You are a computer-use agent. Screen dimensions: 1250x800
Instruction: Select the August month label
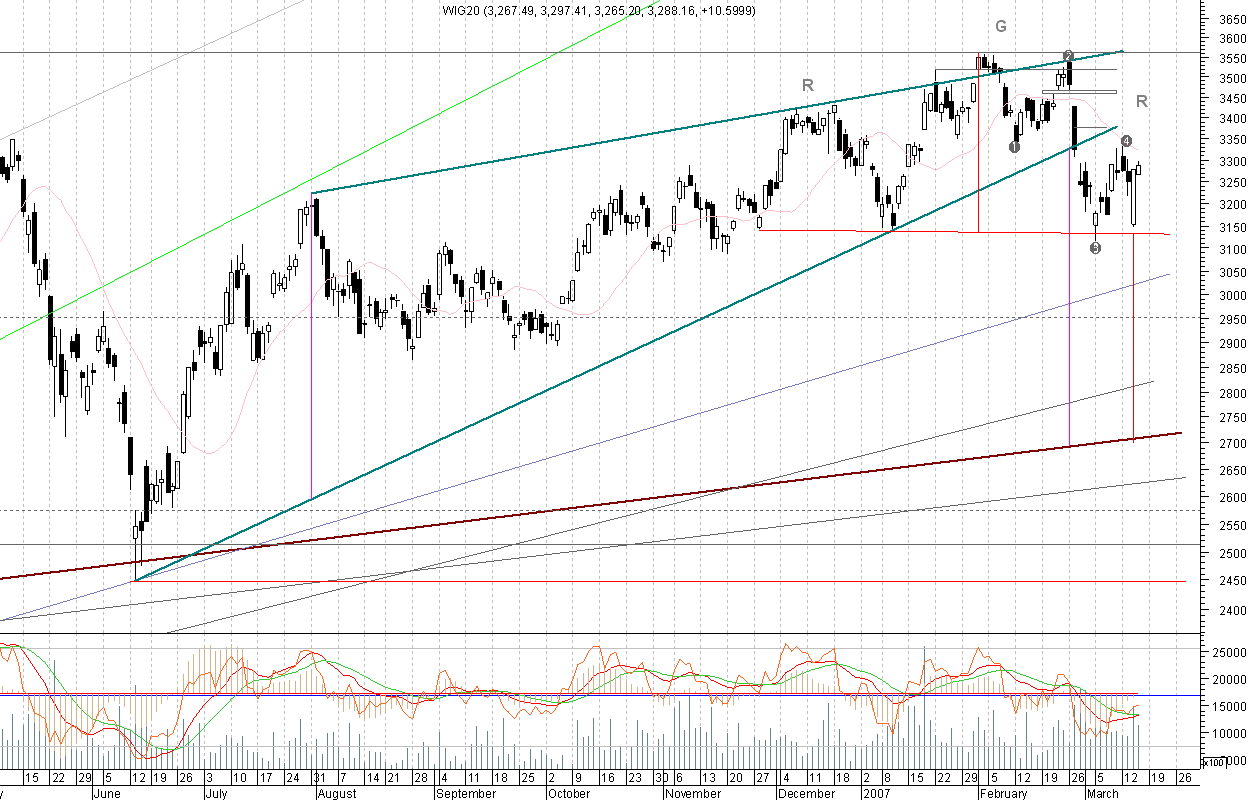point(338,794)
